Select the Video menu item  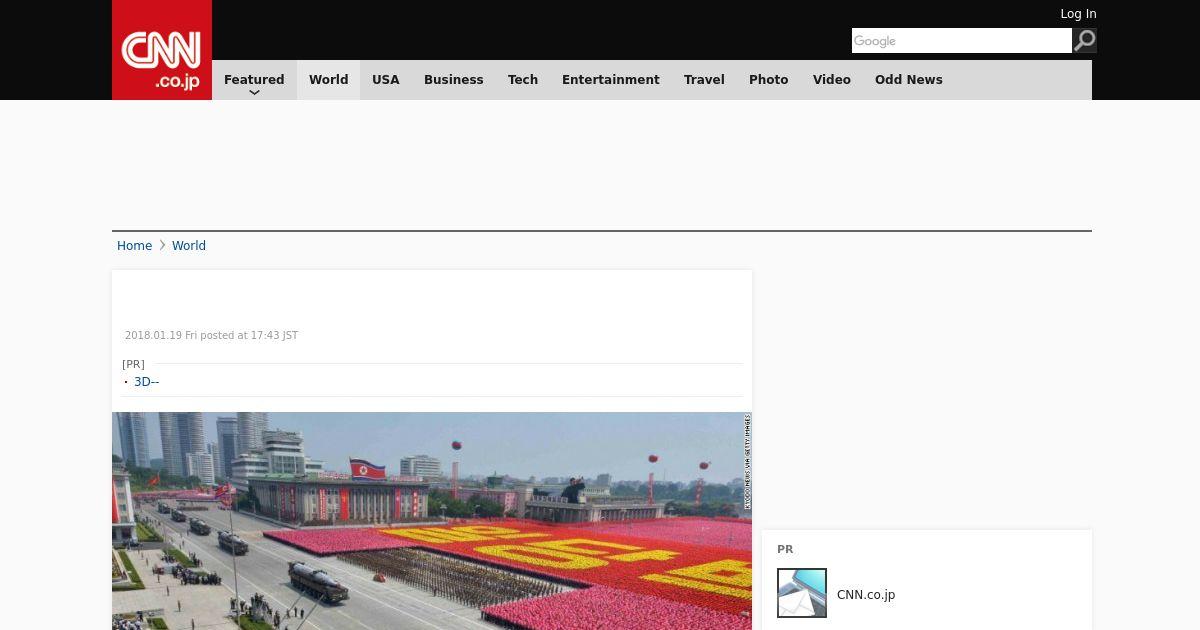pyautogui.click(x=832, y=80)
